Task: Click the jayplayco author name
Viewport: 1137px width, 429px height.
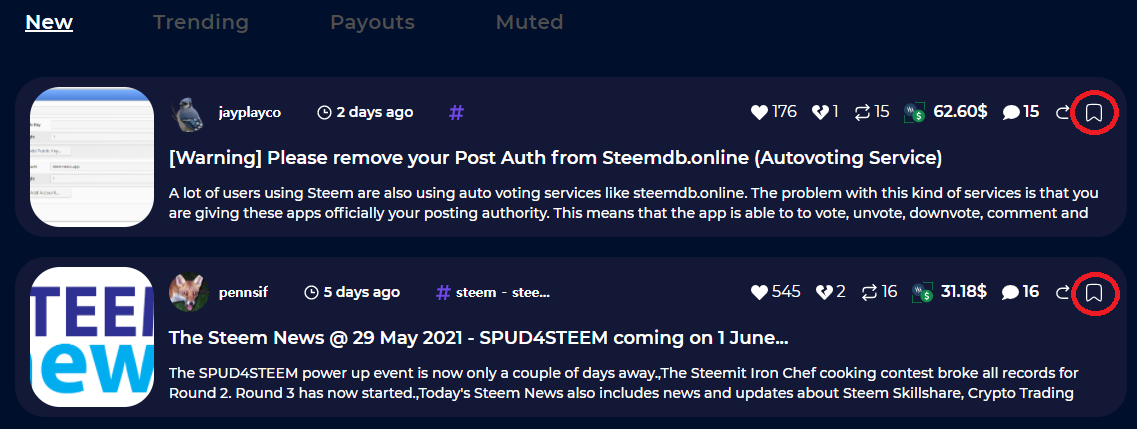Action: (x=249, y=113)
